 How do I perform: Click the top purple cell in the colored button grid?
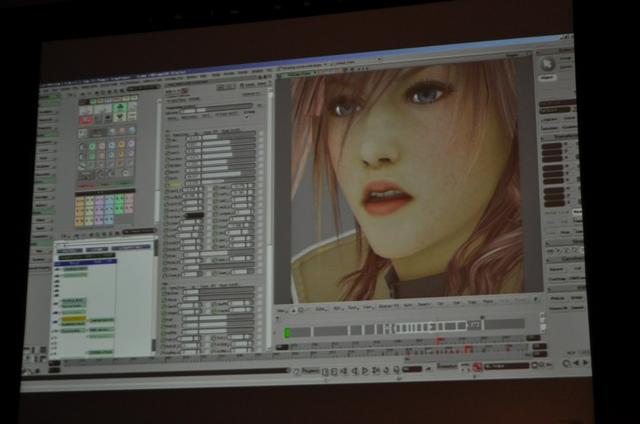(x=99, y=200)
